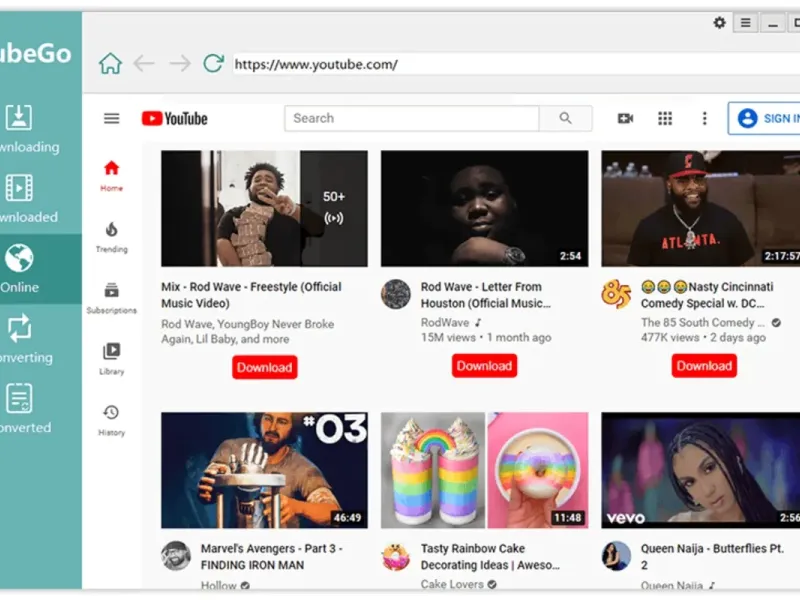Open the Nasty Cincinnati Comedy Special thumbnail

point(701,208)
